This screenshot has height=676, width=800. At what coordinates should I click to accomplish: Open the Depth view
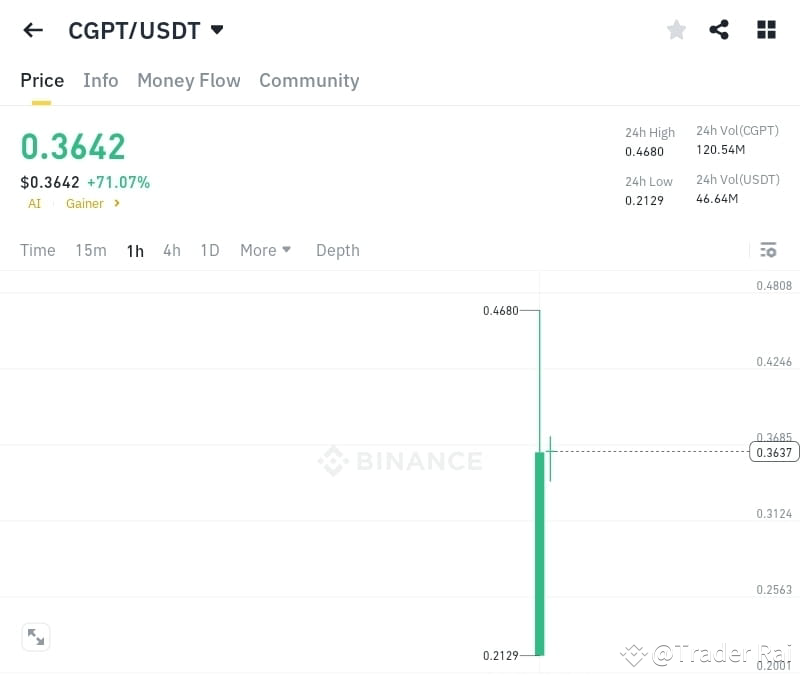[x=337, y=250]
